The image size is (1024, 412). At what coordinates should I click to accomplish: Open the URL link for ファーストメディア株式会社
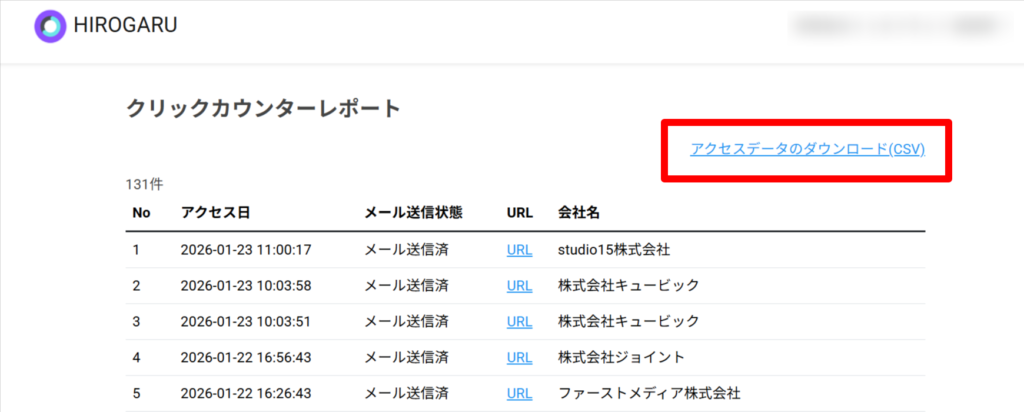point(519,393)
